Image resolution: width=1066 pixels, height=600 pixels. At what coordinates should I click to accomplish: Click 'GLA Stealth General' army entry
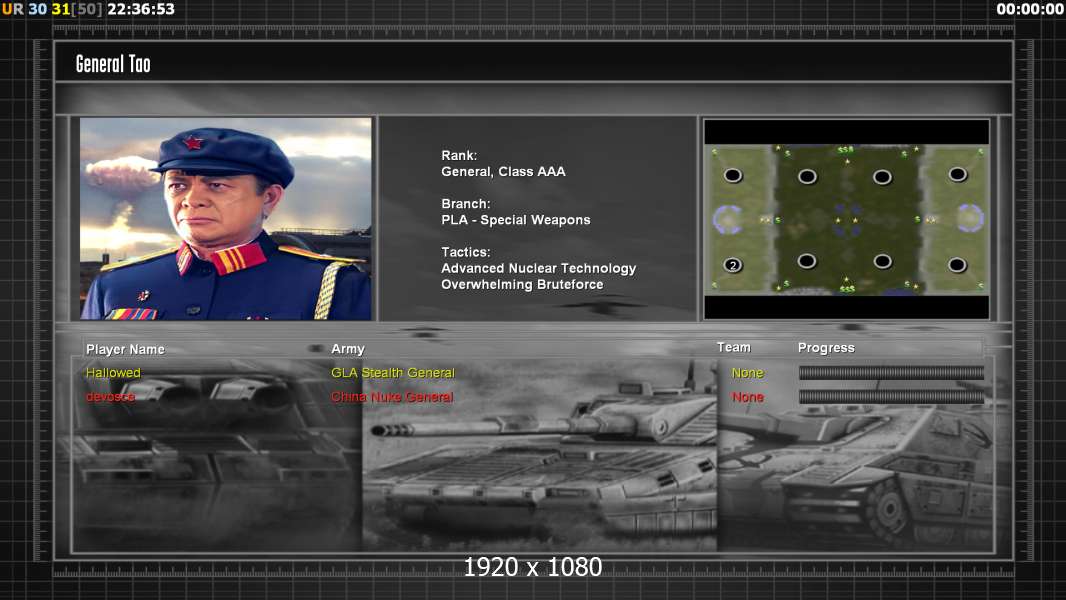[x=393, y=372]
